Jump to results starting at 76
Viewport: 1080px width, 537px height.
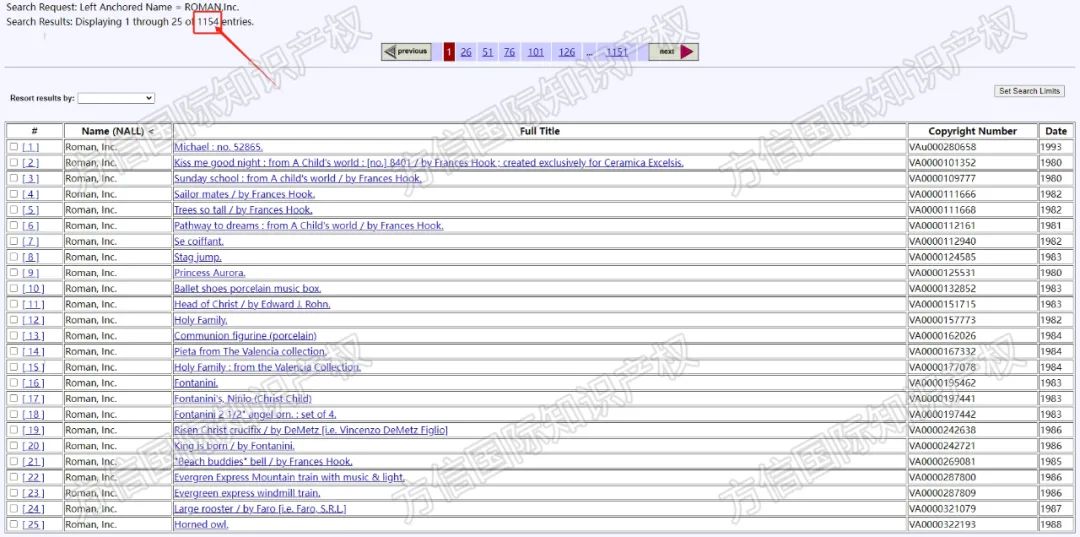click(x=509, y=52)
